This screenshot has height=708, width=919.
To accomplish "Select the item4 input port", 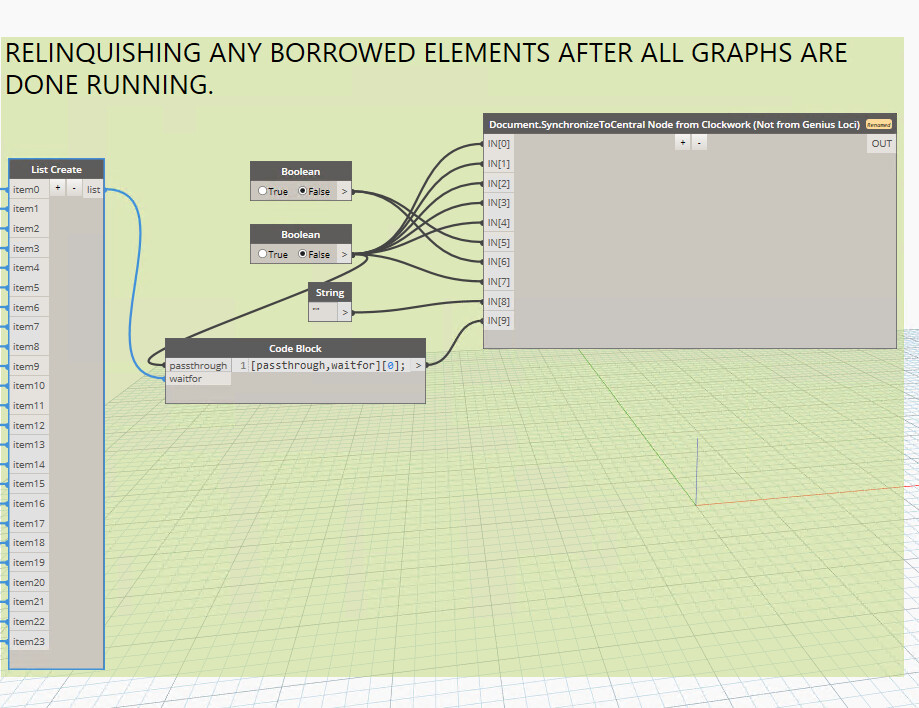I will [x=29, y=268].
